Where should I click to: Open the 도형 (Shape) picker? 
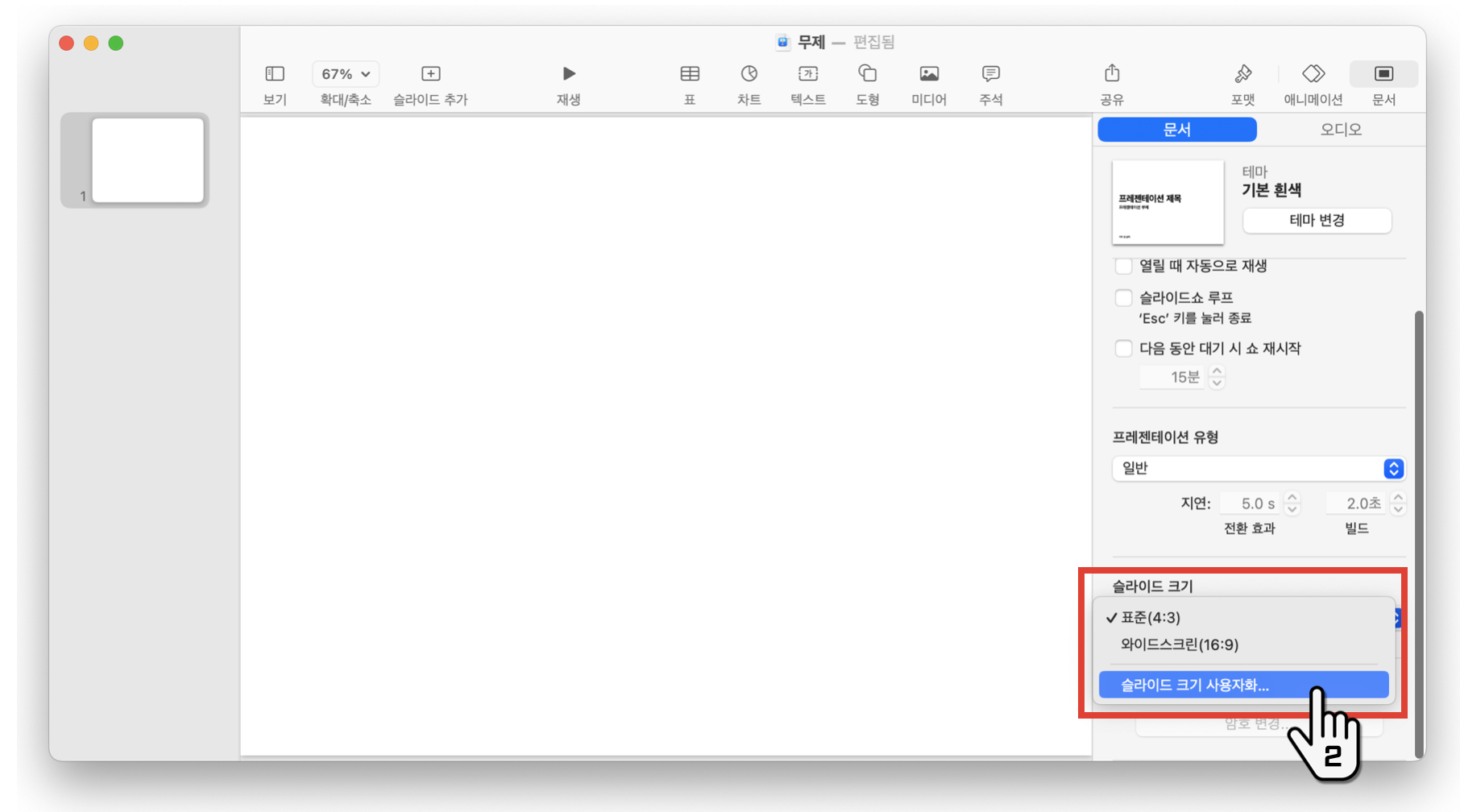coord(868,83)
